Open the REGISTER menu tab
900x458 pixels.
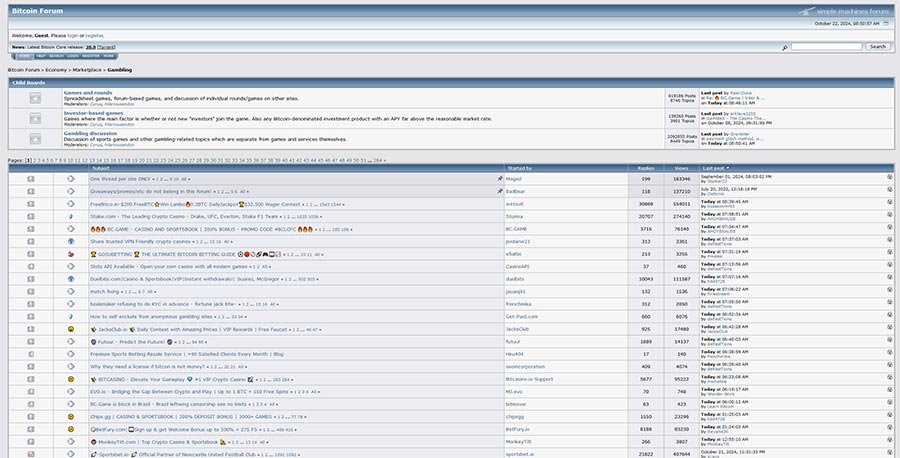pos(91,56)
